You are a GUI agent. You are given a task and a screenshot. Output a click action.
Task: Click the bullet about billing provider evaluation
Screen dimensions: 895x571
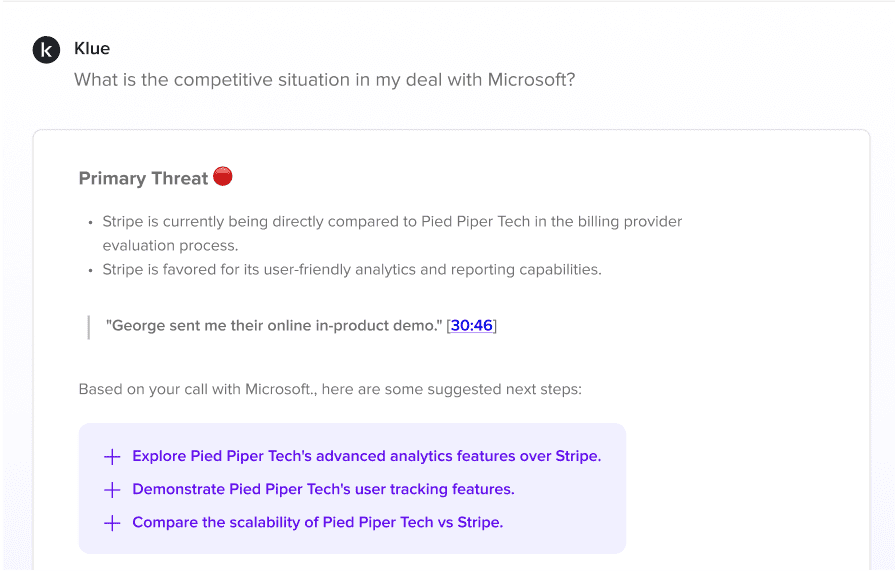tap(392, 221)
